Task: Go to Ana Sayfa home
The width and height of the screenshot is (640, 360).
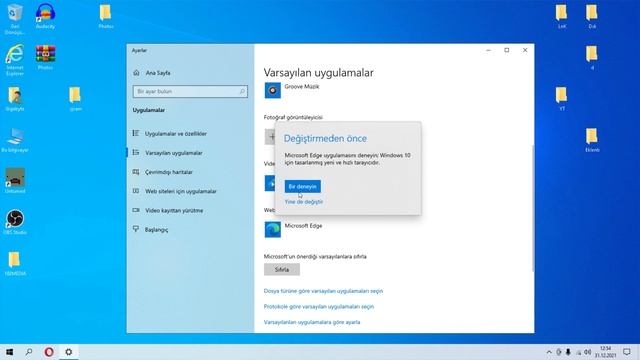Action: (152, 73)
